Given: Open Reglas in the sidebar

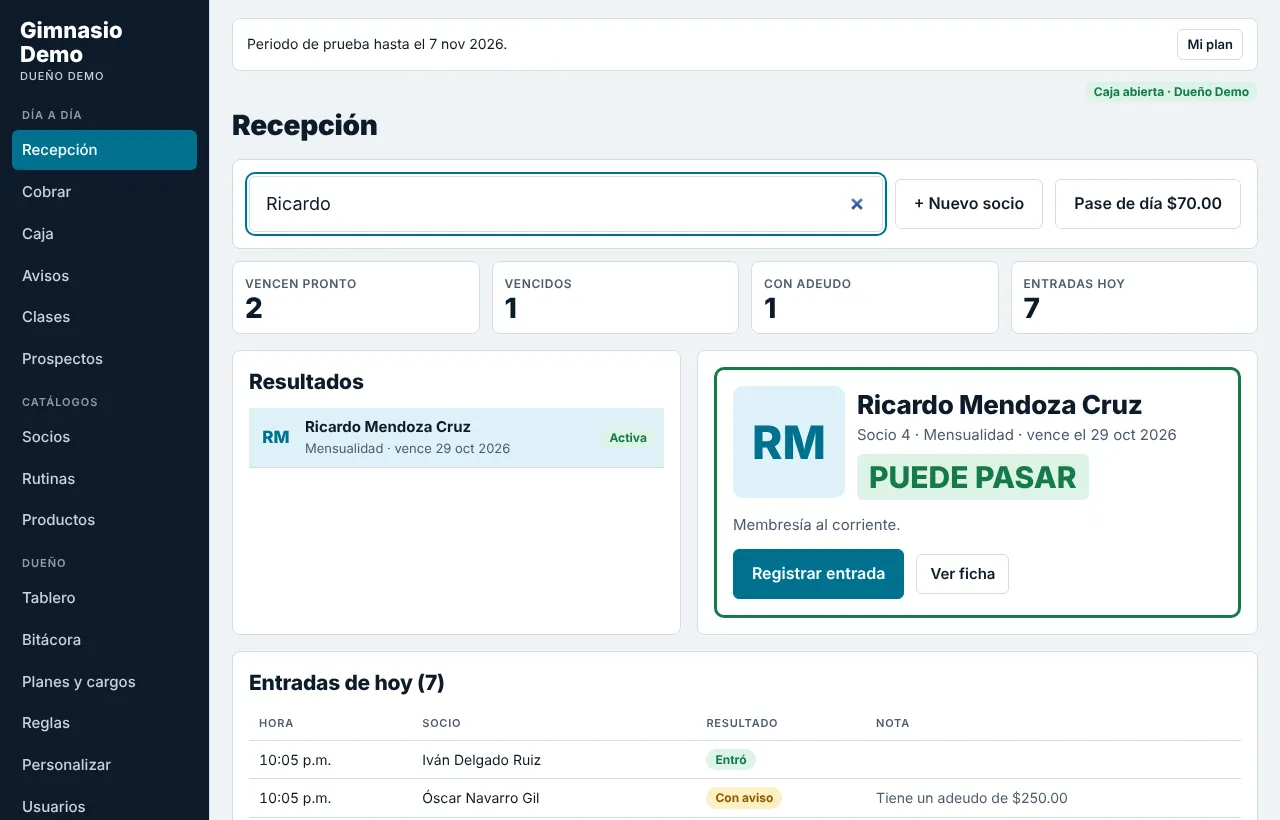Looking at the screenshot, I should [104, 723].
